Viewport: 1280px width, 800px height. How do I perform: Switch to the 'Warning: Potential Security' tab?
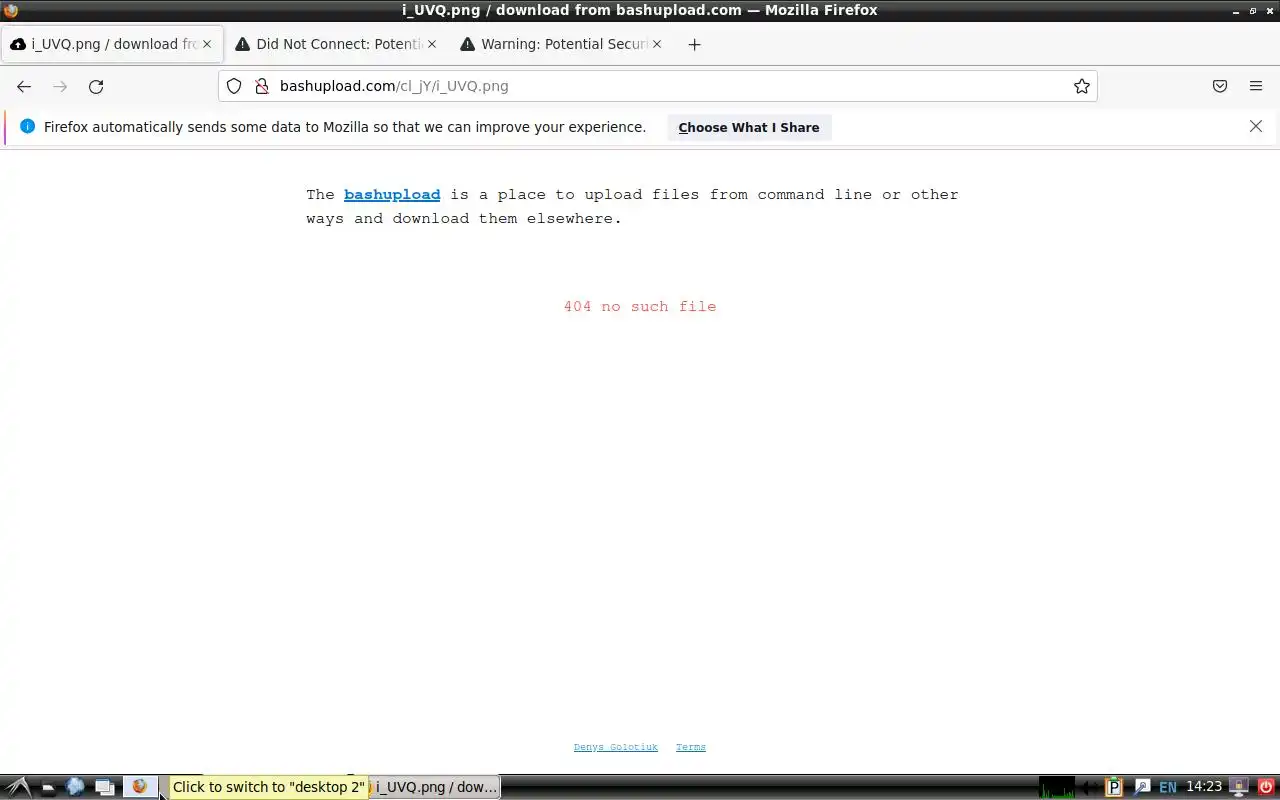(x=562, y=44)
